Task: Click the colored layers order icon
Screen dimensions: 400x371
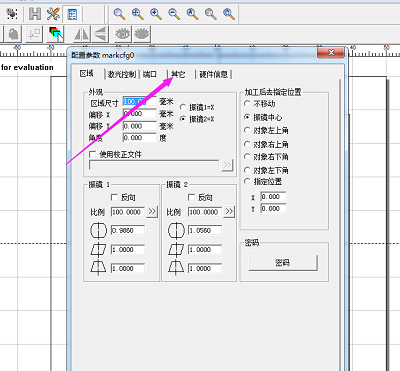Action: (56, 34)
